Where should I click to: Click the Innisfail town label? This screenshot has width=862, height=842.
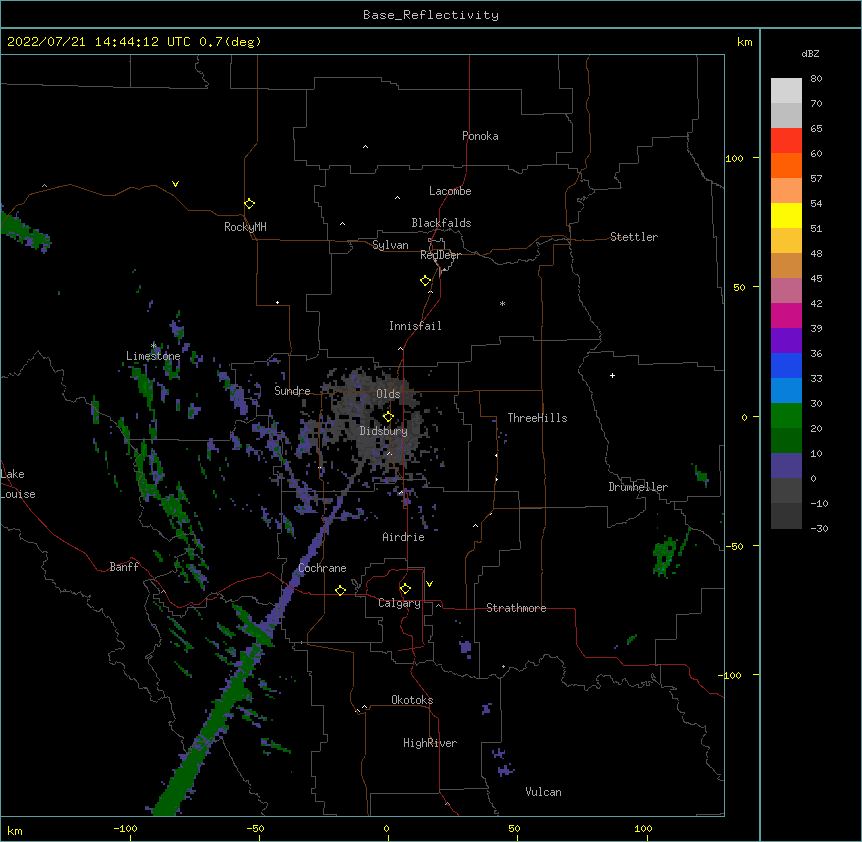[x=415, y=326]
